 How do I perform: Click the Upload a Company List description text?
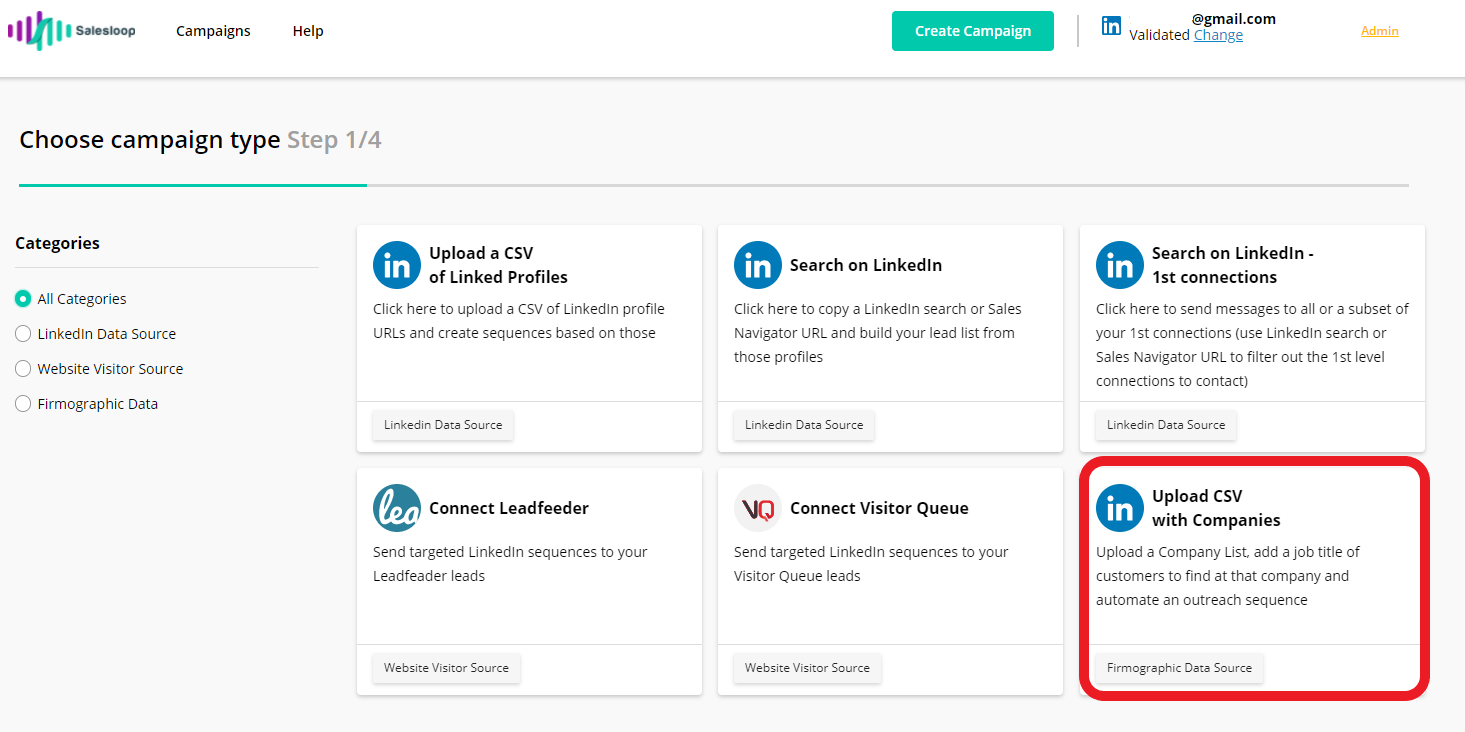(x=1228, y=576)
